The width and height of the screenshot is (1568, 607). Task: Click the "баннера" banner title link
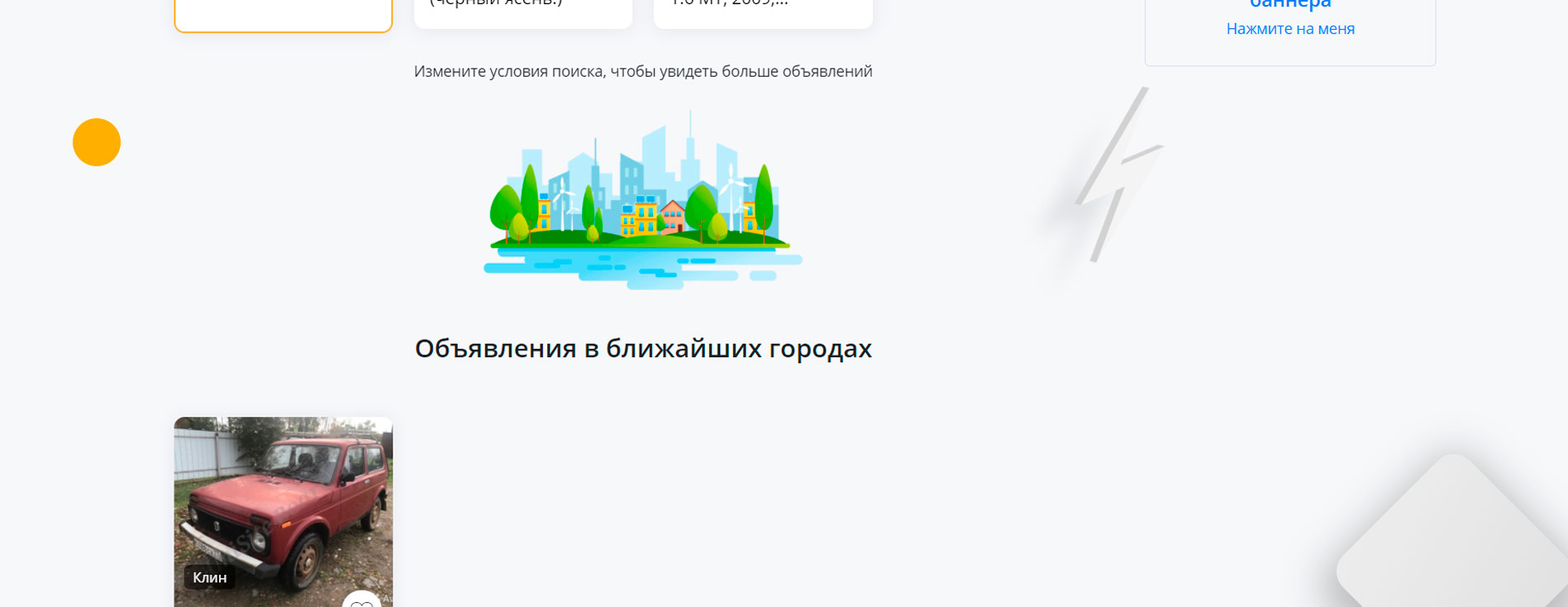[x=1290, y=5]
